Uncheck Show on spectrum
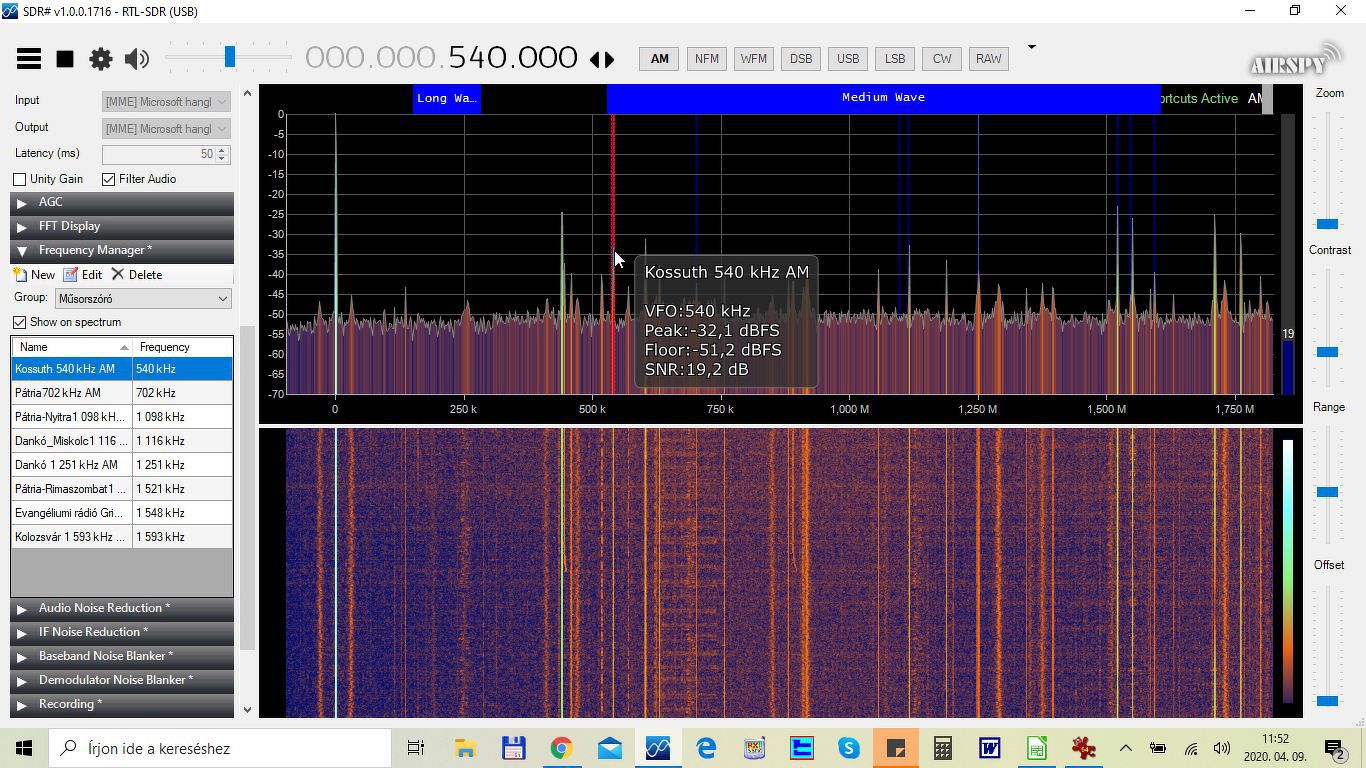 click(20, 322)
